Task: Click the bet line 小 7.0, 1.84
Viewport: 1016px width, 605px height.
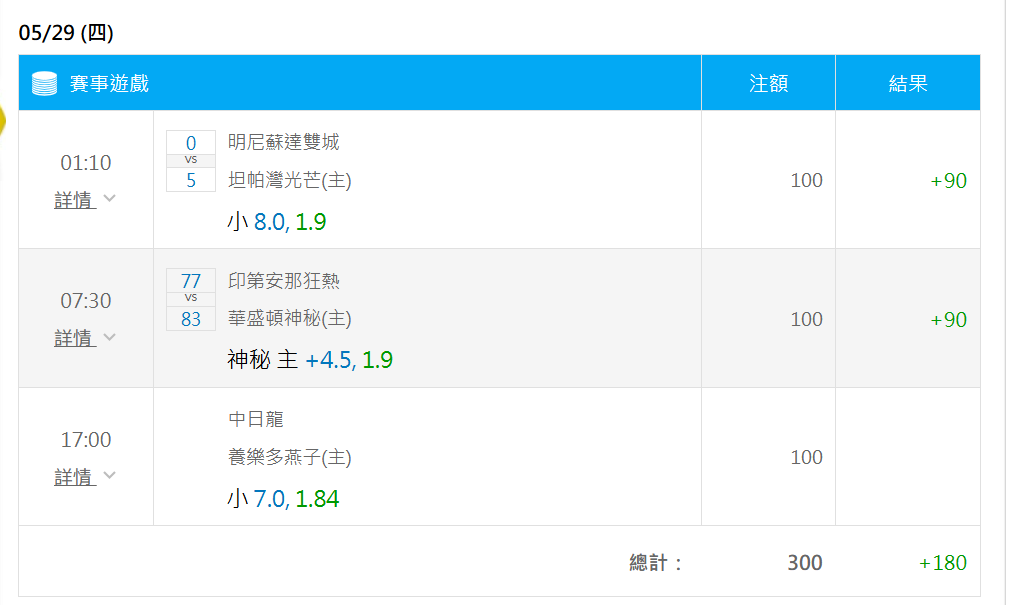Action: click(x=283, y=499)
